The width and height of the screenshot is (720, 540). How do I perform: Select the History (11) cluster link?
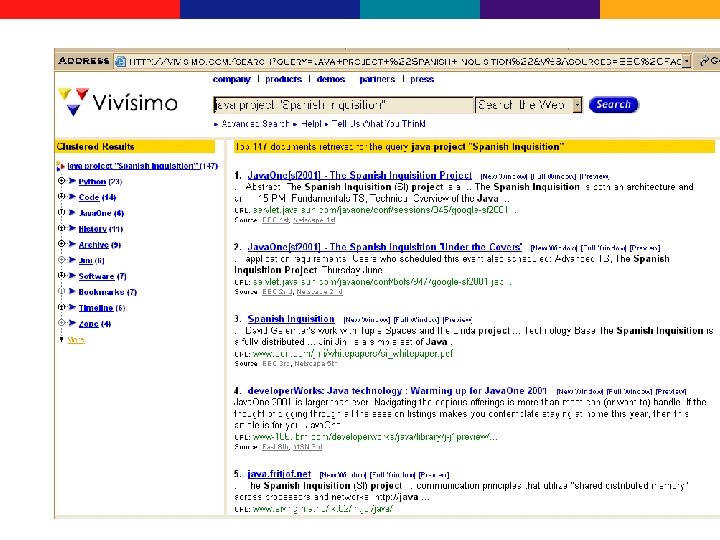[x=101, y=229]
